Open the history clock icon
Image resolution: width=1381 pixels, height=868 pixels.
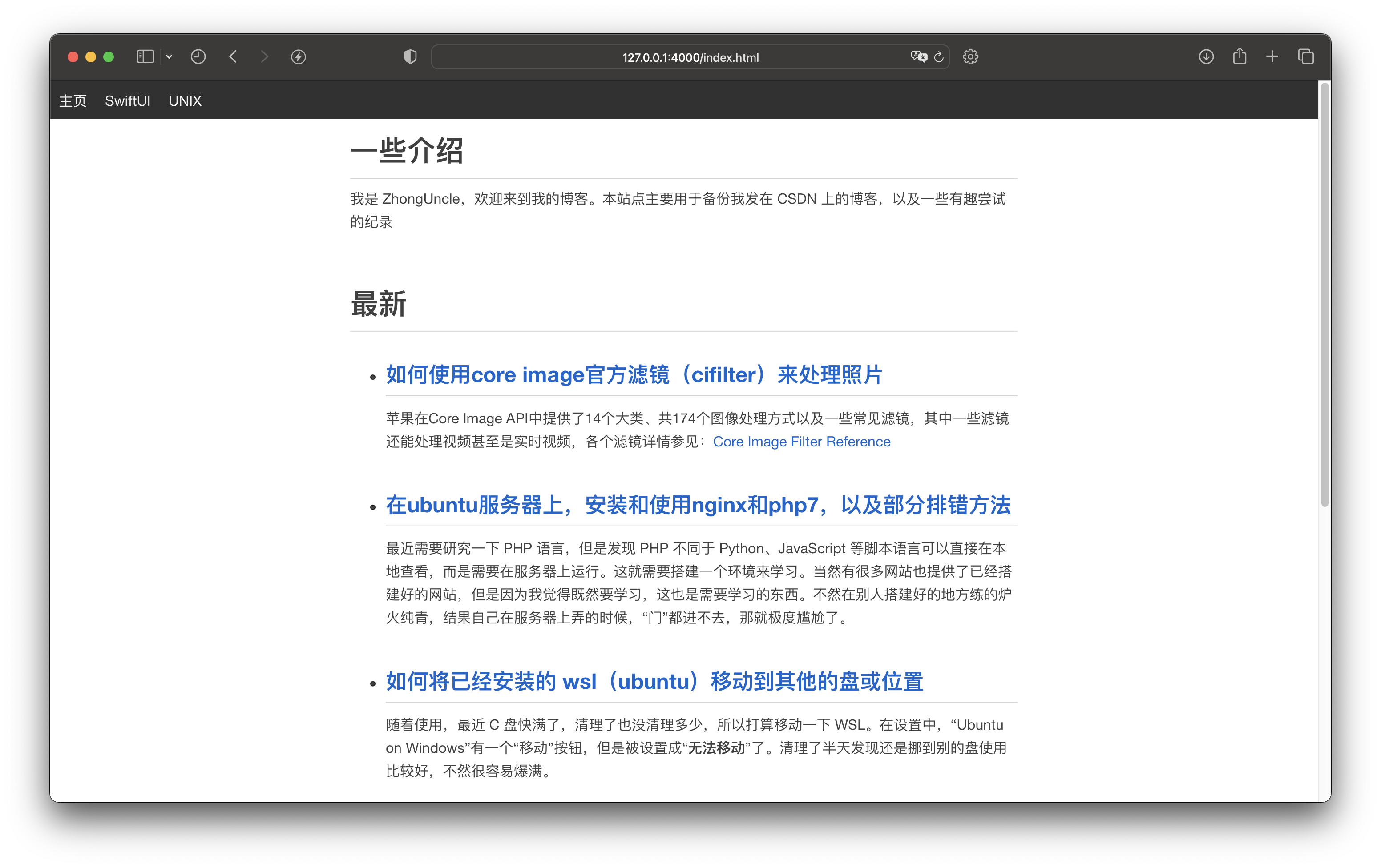[x=198, y=57]
